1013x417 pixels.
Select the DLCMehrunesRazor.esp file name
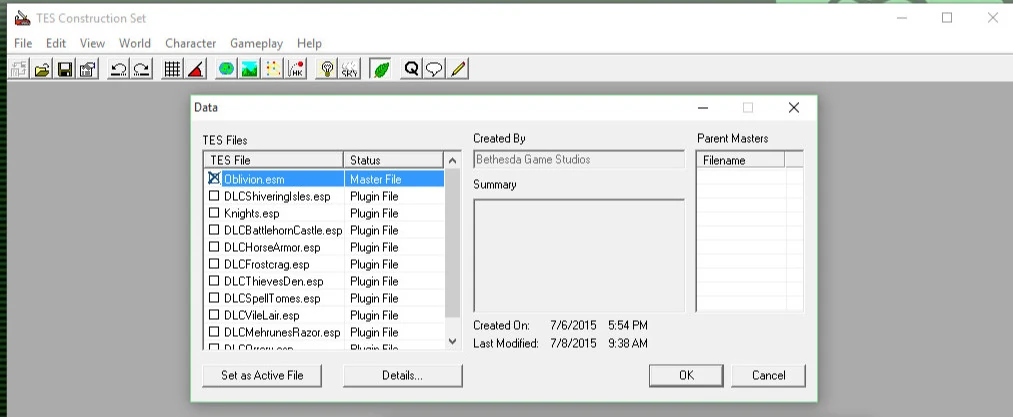coord(282,332)
